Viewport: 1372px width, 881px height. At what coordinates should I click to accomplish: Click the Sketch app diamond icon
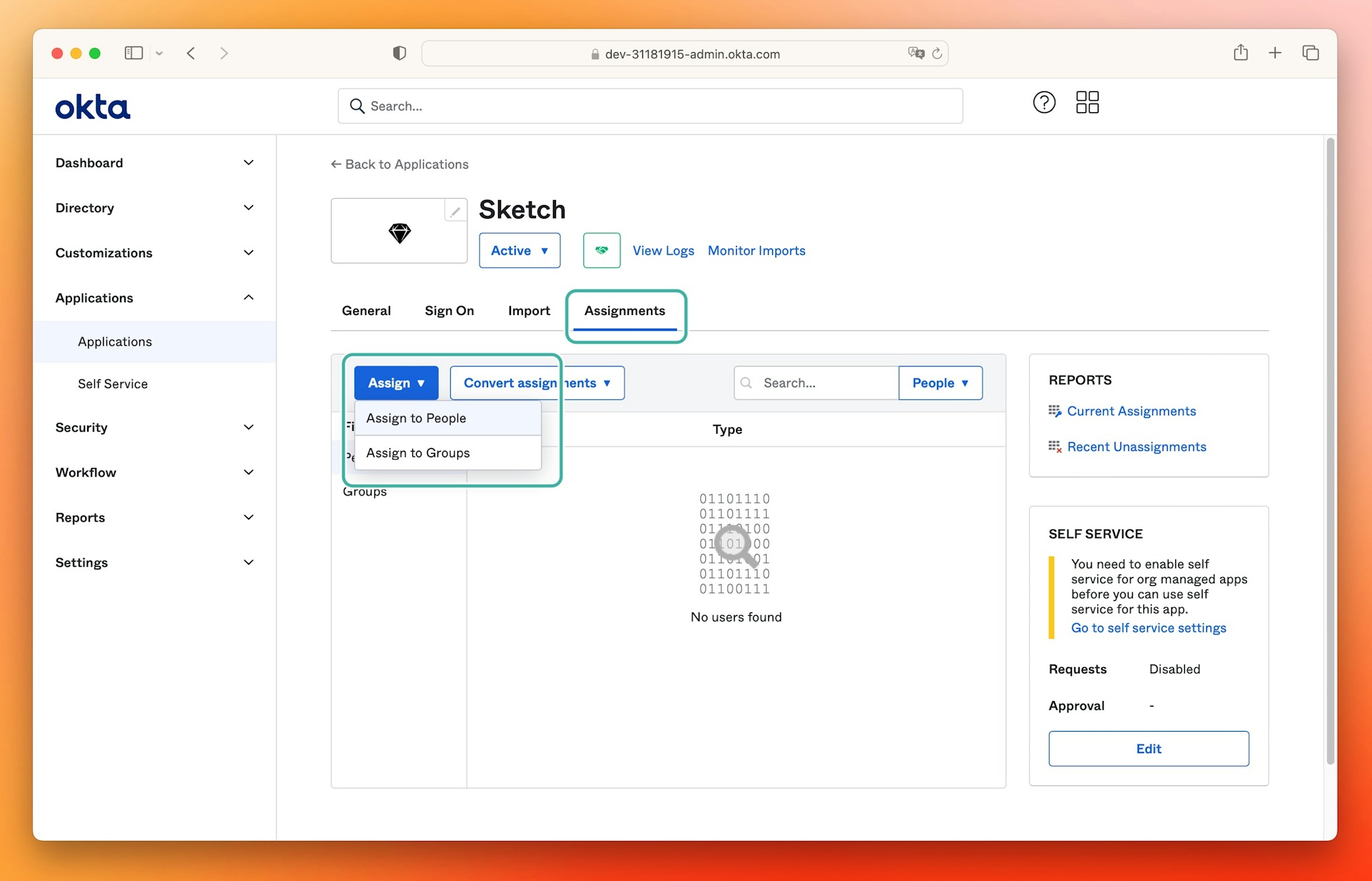[399, 231]
